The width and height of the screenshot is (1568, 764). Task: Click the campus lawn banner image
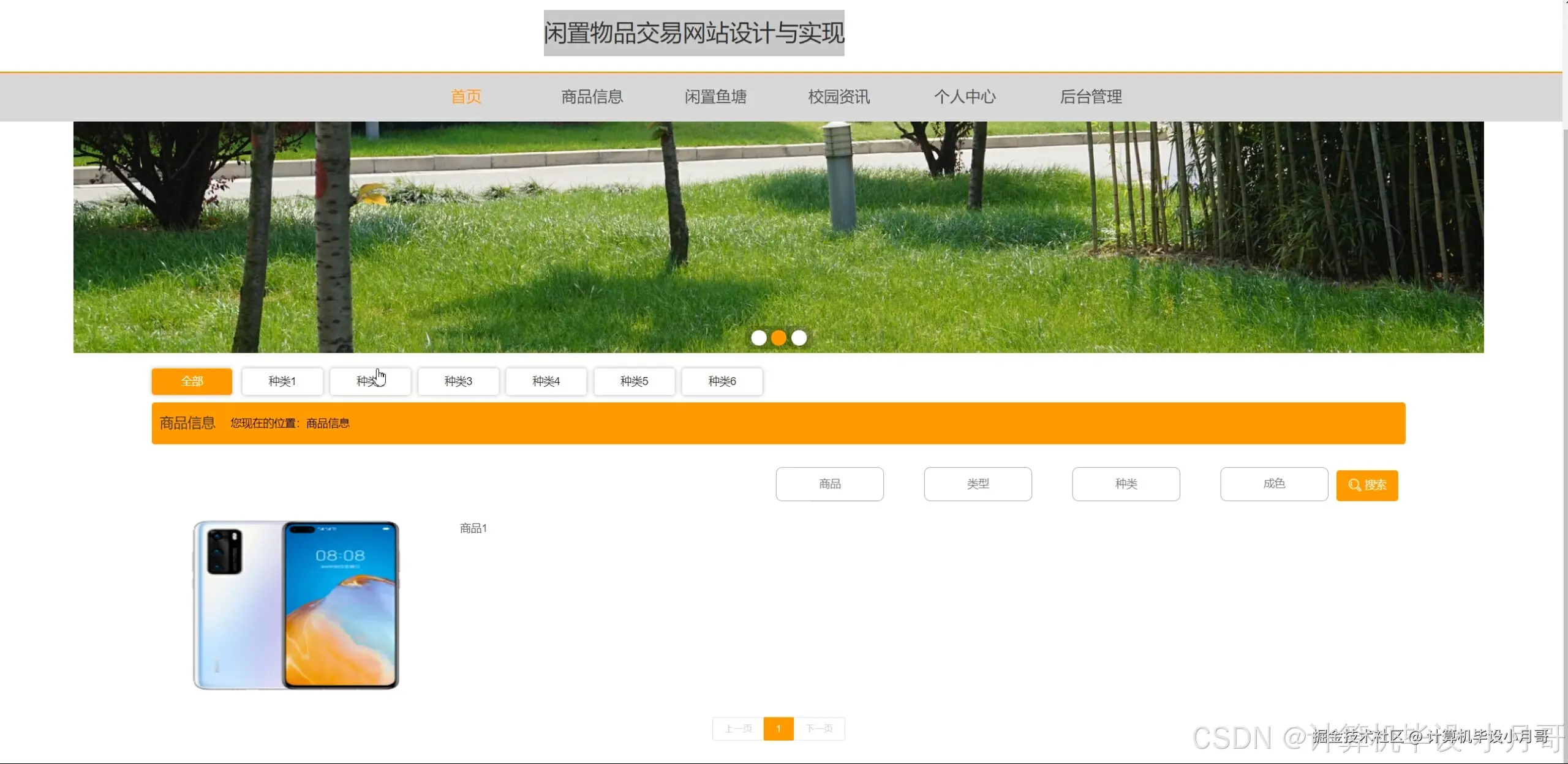(x=778, y=237)
